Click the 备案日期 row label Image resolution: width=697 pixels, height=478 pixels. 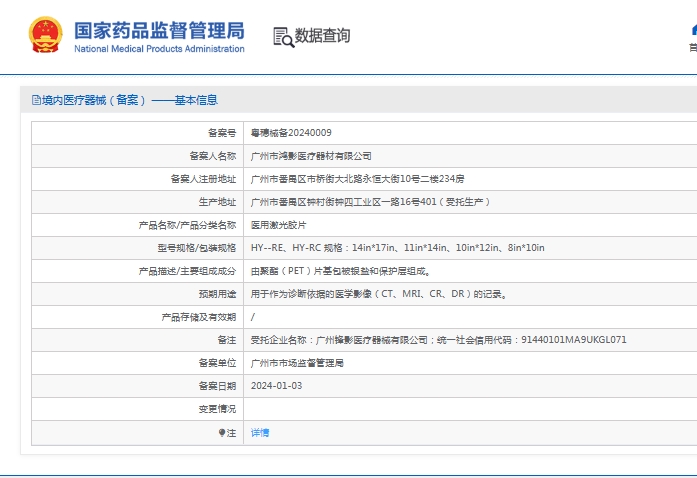pyautogui.click(x=217, y=386)
